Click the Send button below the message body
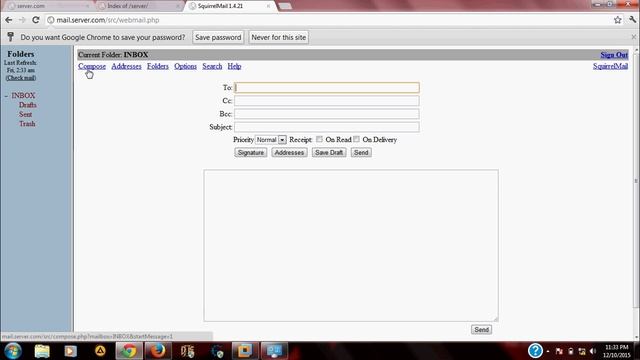640x360 pixels. tap(481, 329)
